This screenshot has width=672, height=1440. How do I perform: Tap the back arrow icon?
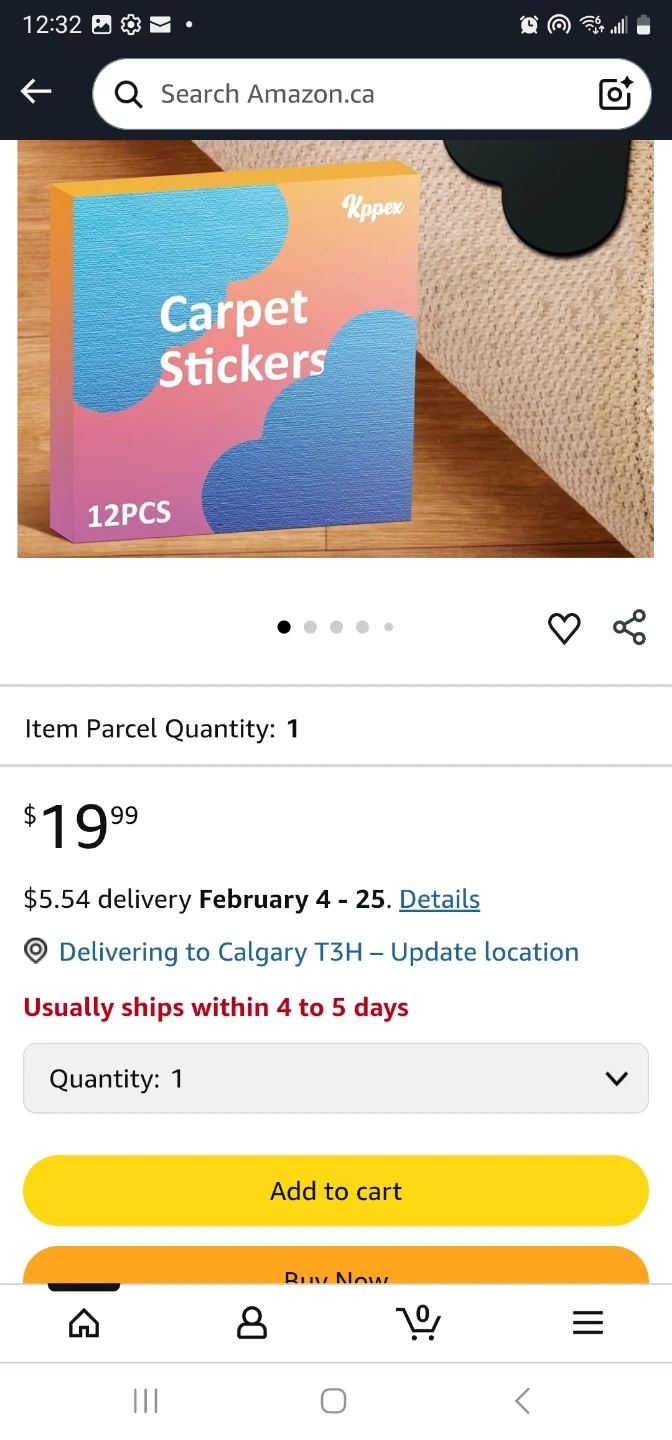point(36,93)
